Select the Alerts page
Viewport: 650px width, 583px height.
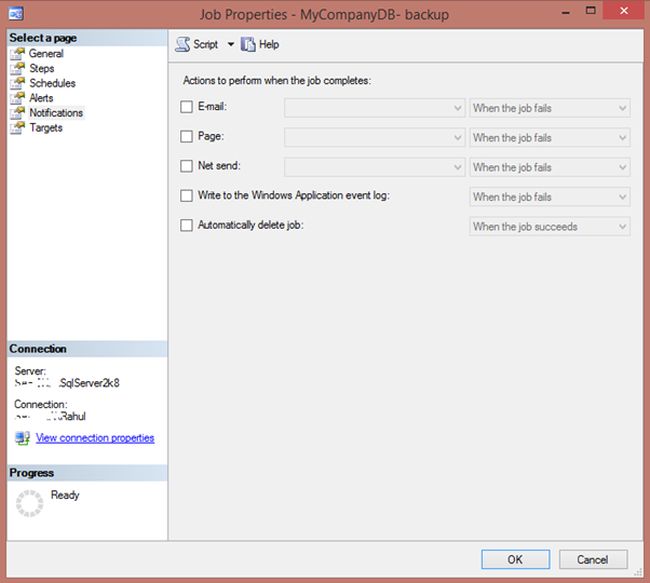point(41,98)
